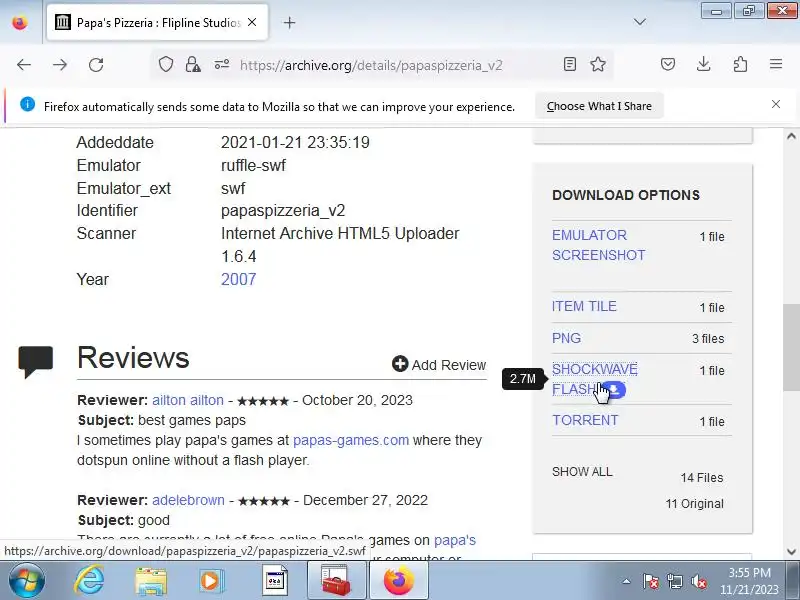This screenshot has height=600, width=800.
Task: Toggle Reader View icon
Action: tap(570, 64)
